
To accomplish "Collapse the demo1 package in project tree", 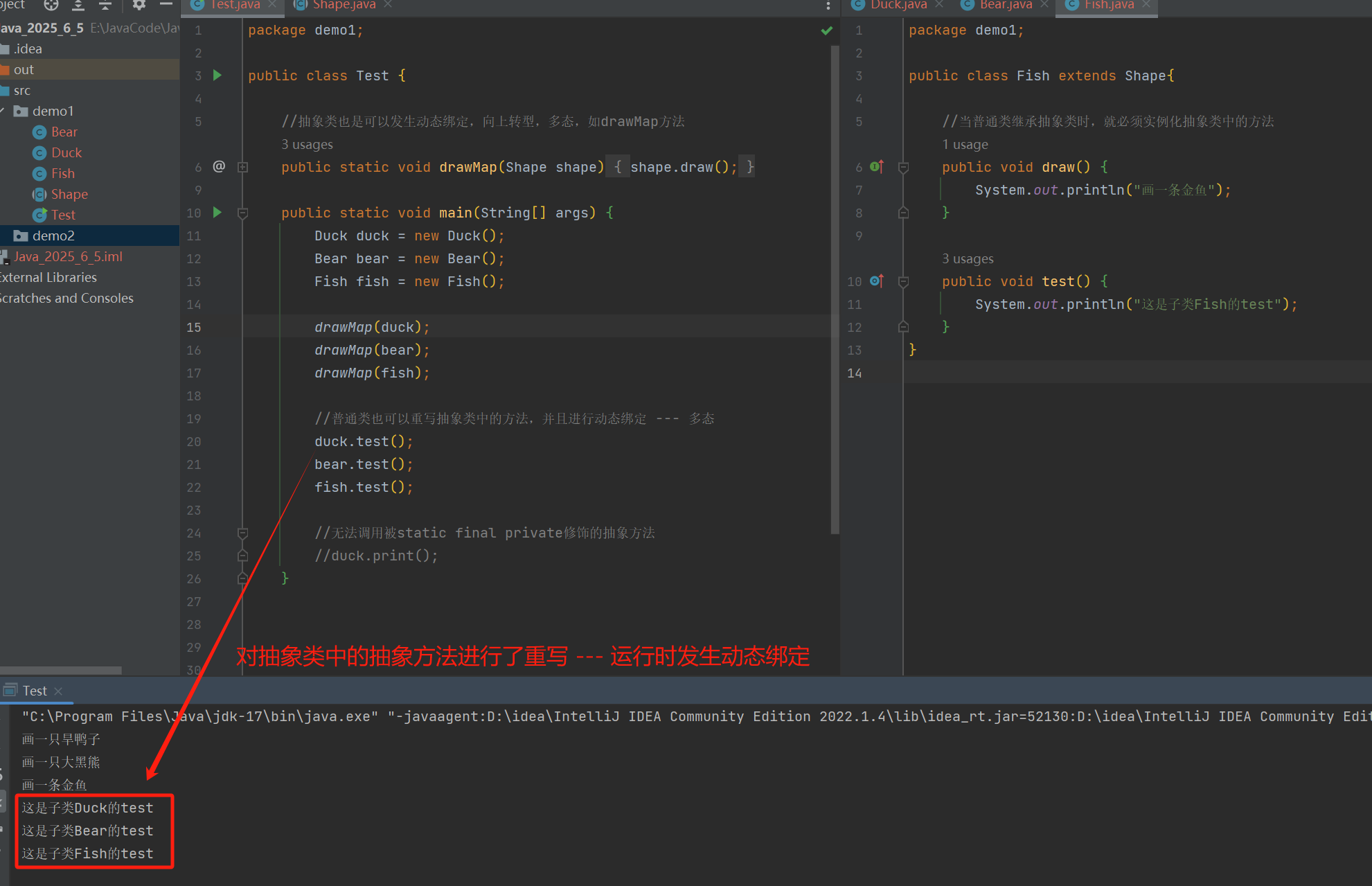I will (3, 111).
